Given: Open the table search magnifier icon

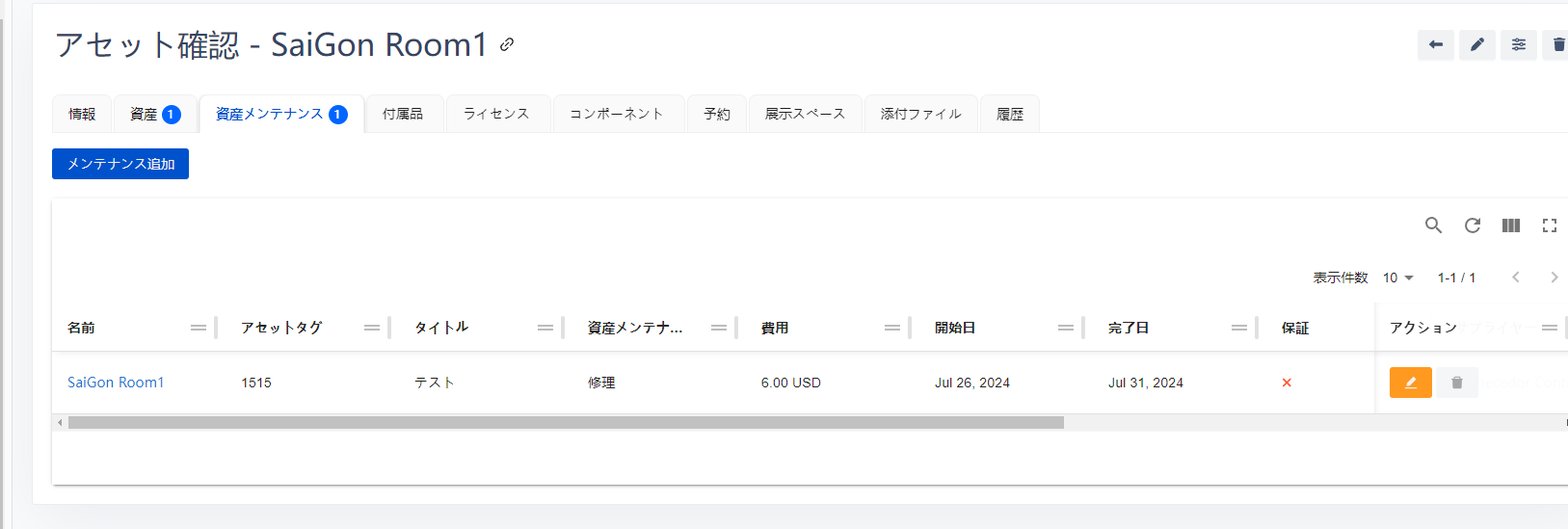Looking at the screenshot, I should (1433, 225).
